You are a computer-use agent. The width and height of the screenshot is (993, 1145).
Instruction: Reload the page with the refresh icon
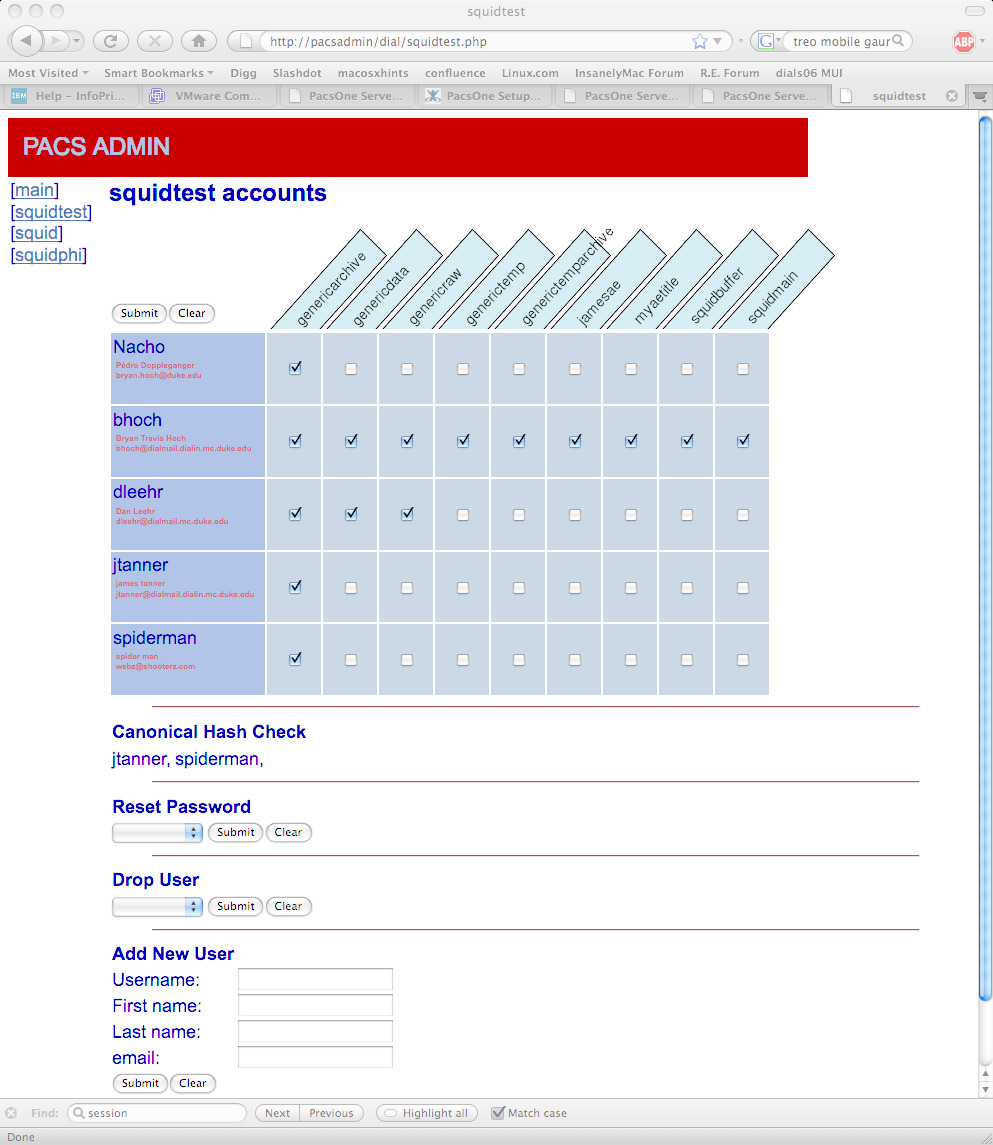click(x=110, y=41)
